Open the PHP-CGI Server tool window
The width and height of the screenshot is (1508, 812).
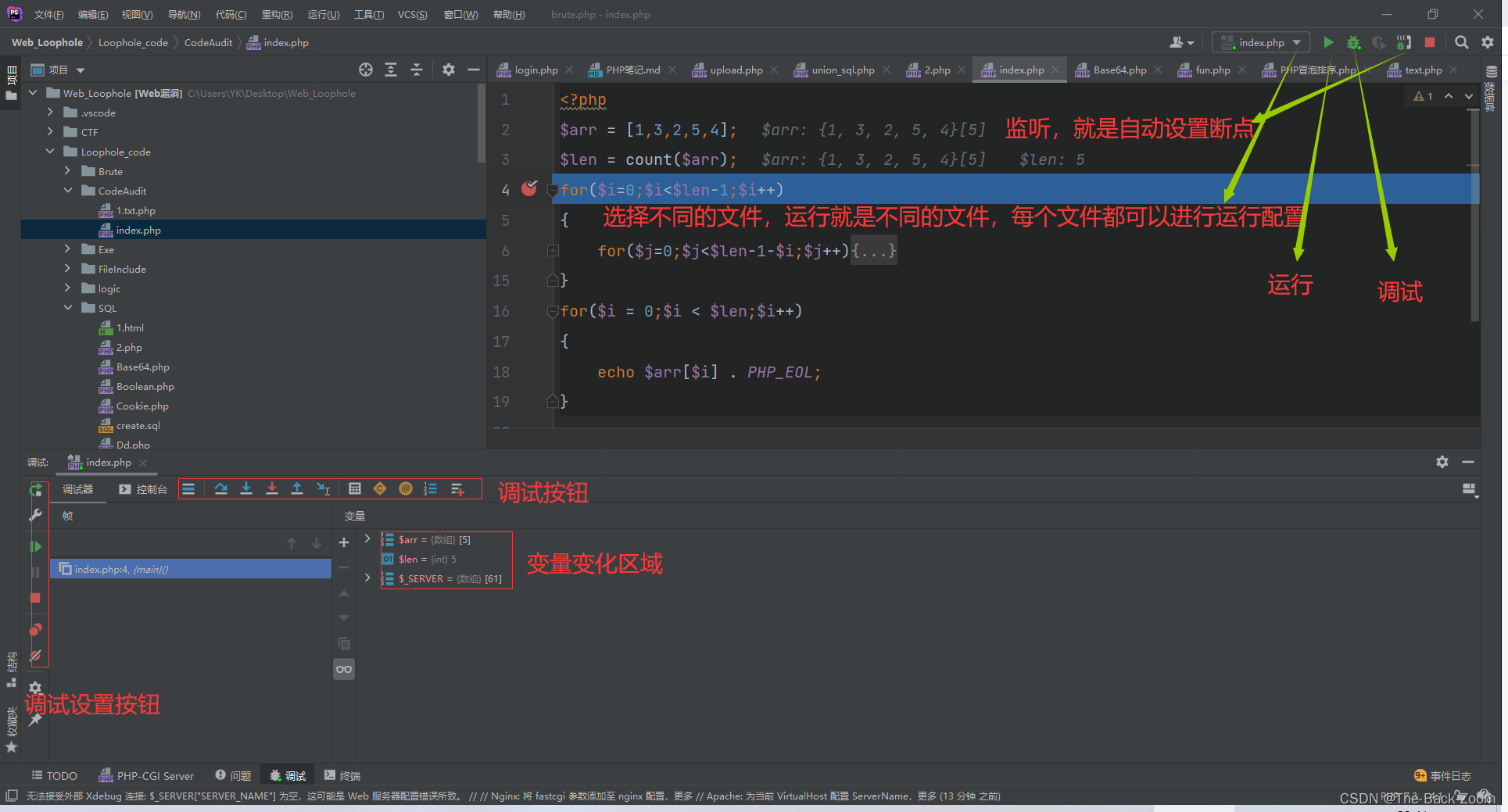point(146,775)
